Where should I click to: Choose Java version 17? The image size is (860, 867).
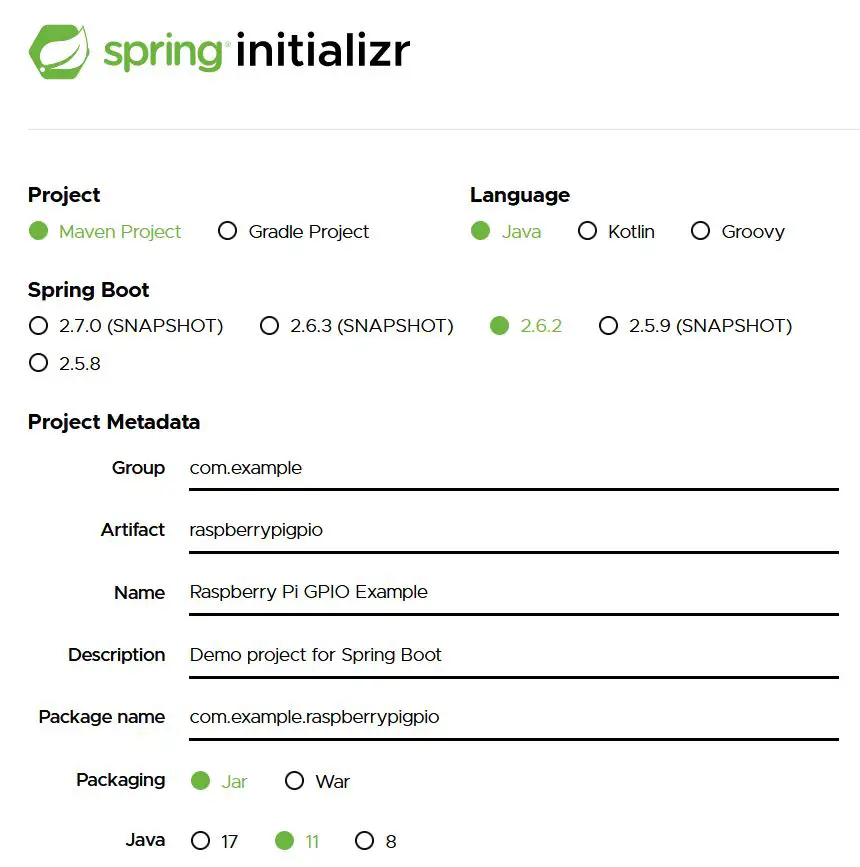tap(200, 841)
